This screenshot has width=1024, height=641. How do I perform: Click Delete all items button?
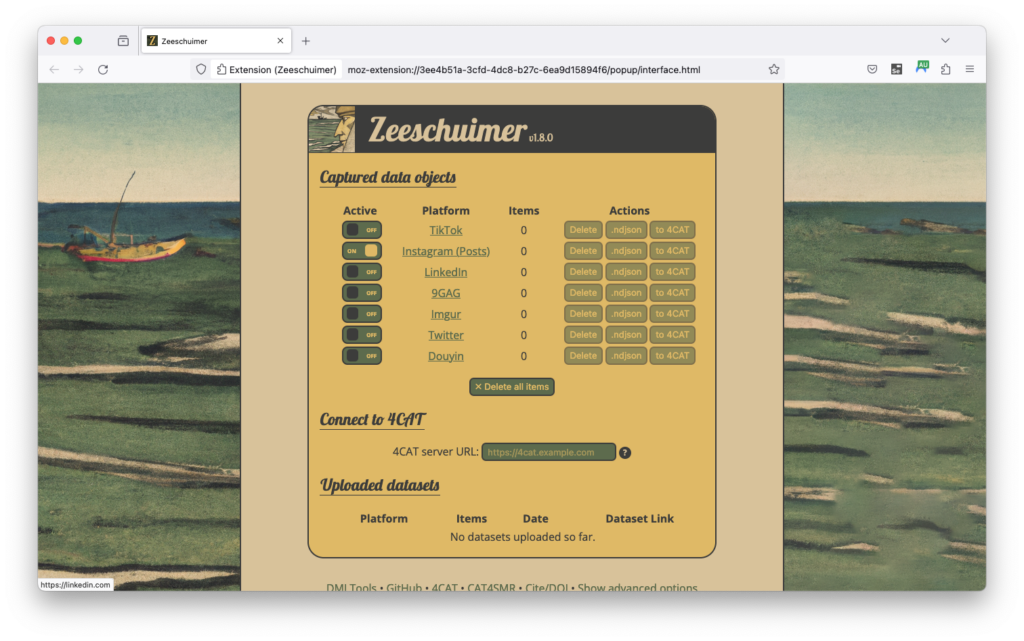tap(511, 386)
